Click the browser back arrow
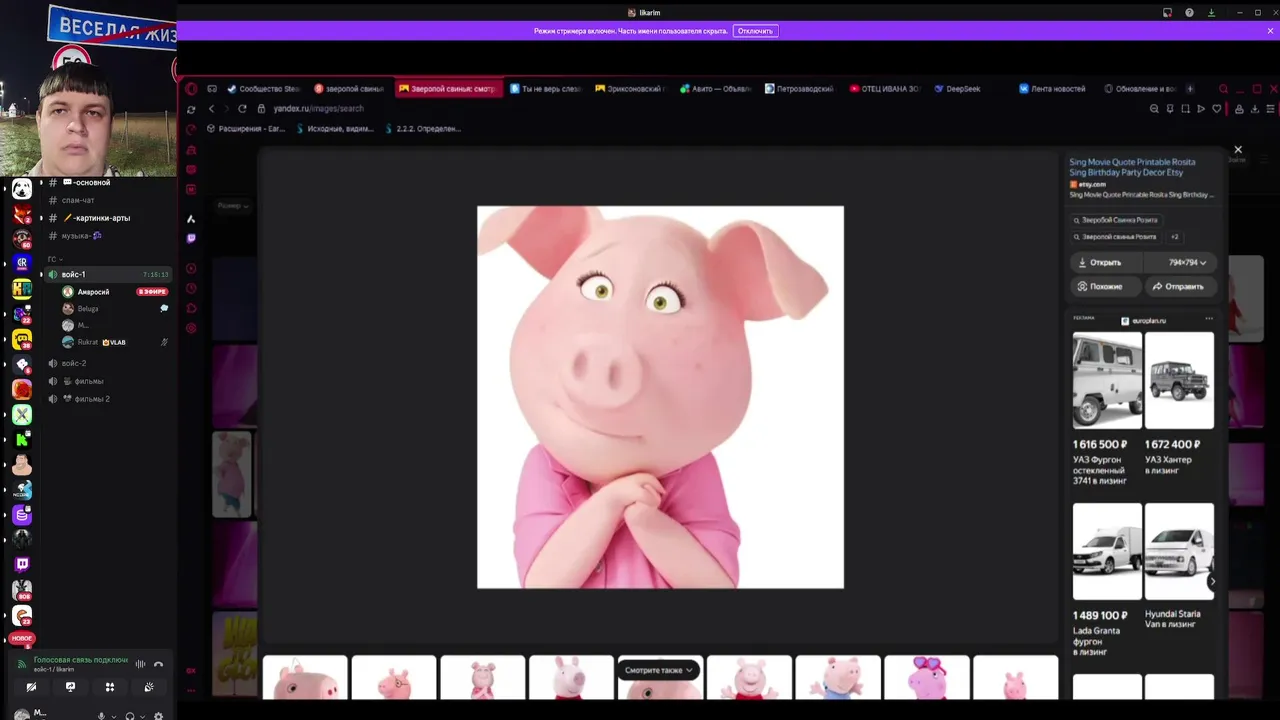1280x720 pixels. pos(211,108)
